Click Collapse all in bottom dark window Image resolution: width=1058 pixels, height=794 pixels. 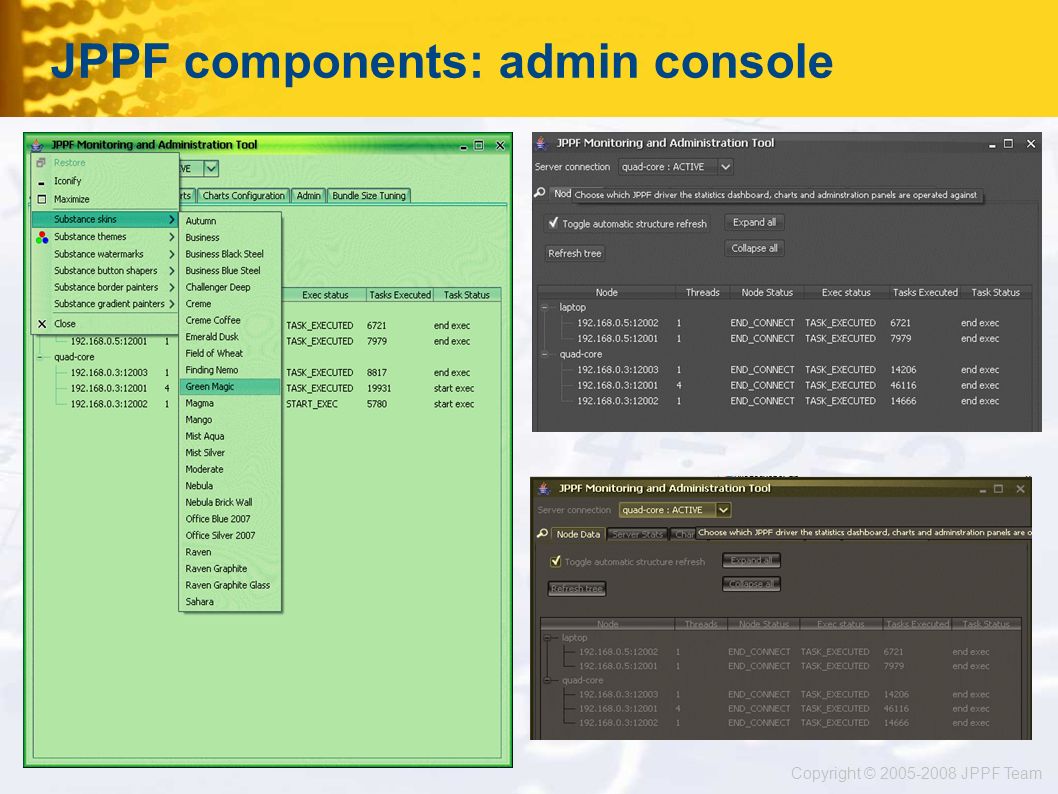[752, 584]
